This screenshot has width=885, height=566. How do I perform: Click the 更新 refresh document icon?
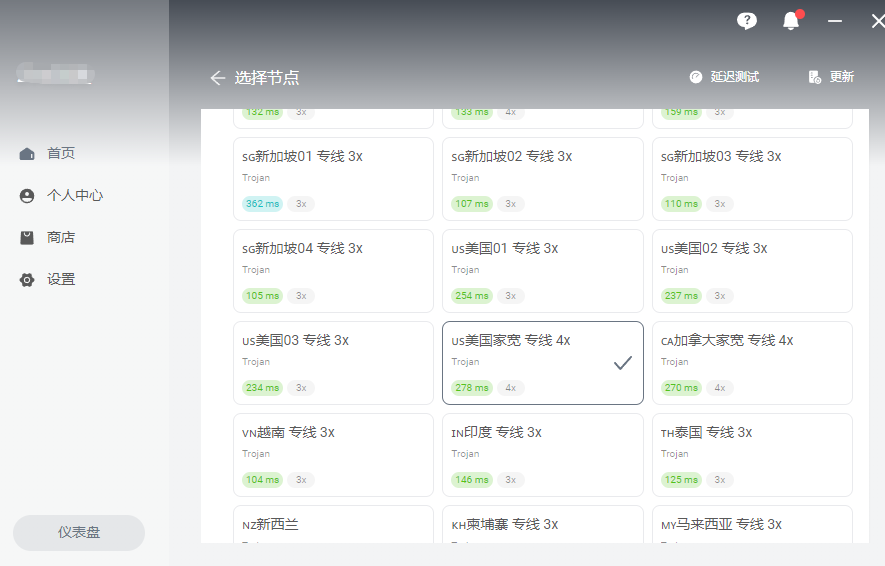point(814,77)
